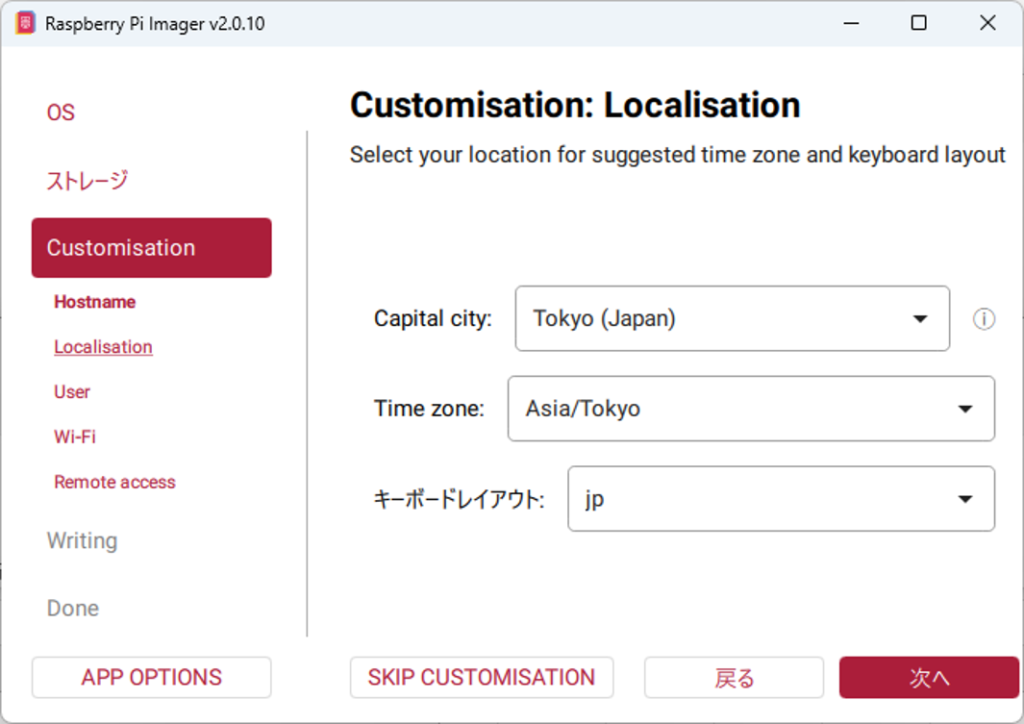Click the Writing step in sidebar
Image resolution: width=1024 pixels, height=724 pixels.
(82, 541)
